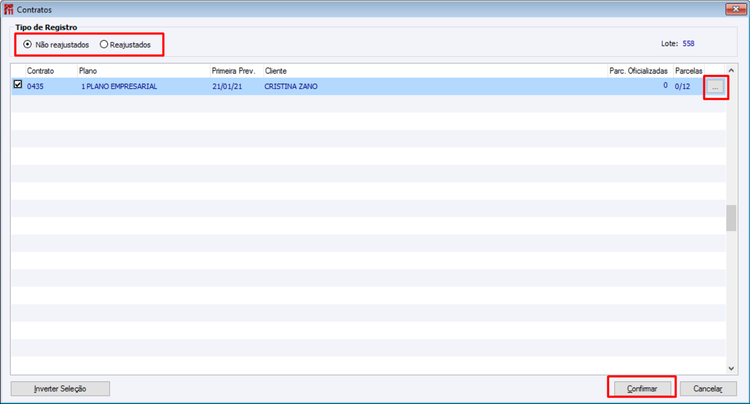
Task: Click the date 21/01/21 cell
Action: click(x=227, y=87)
